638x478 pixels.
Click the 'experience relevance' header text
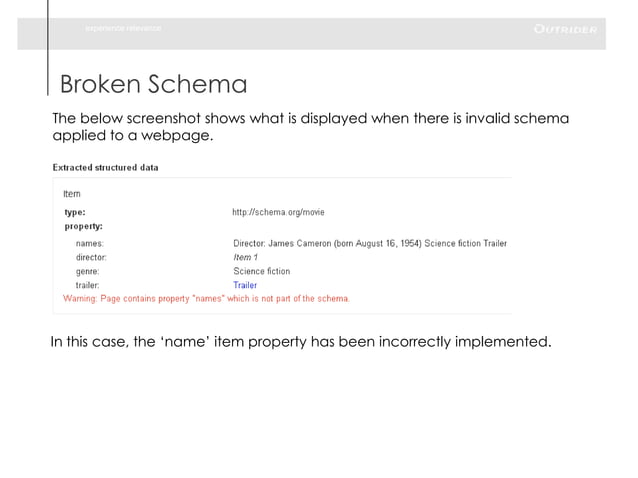(x=123, y=28)
